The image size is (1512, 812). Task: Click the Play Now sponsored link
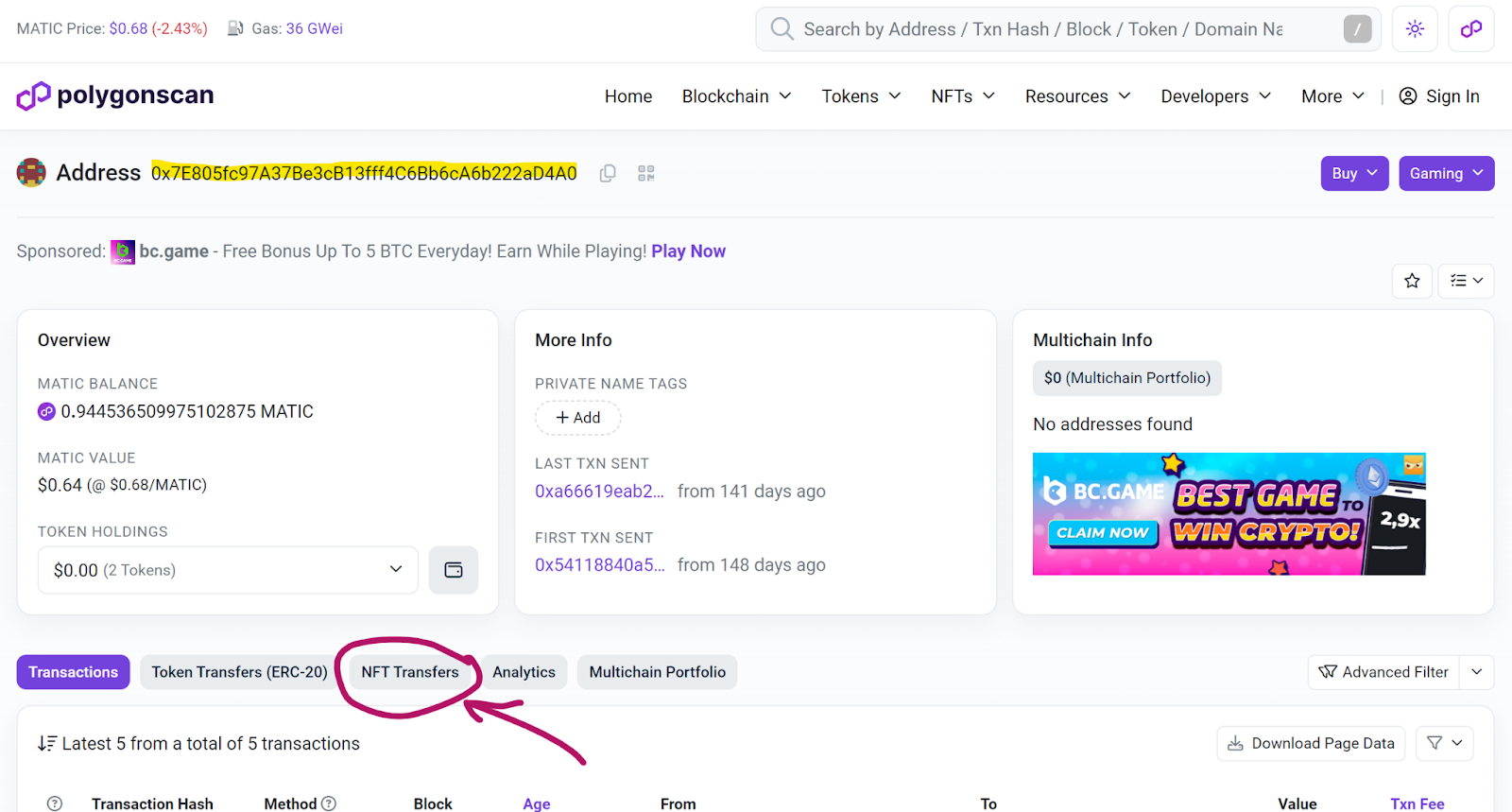(x=688, y=251)
